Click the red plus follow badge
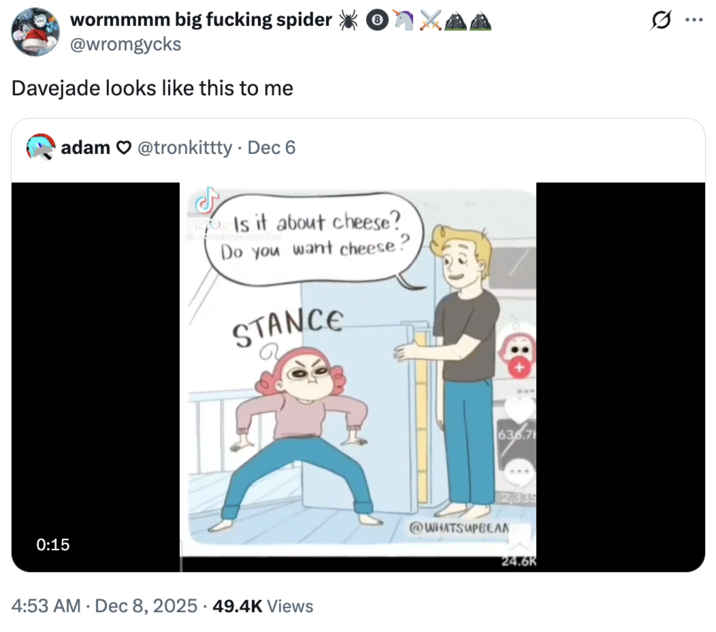716x632 pixels. 519,368
